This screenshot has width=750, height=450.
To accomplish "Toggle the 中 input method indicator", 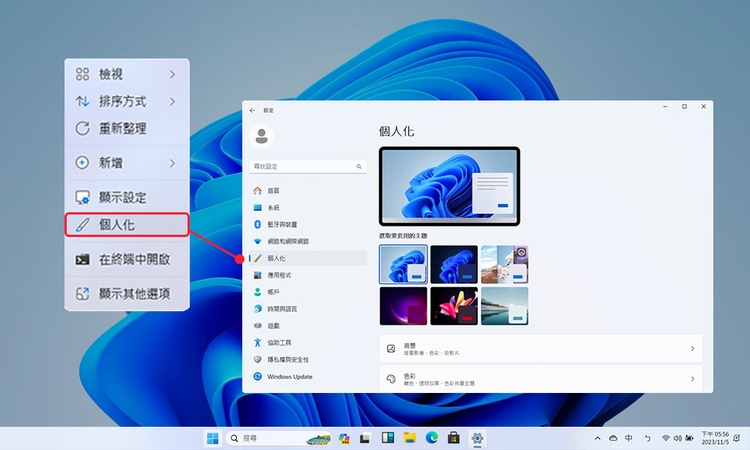I will coord(629,438).
